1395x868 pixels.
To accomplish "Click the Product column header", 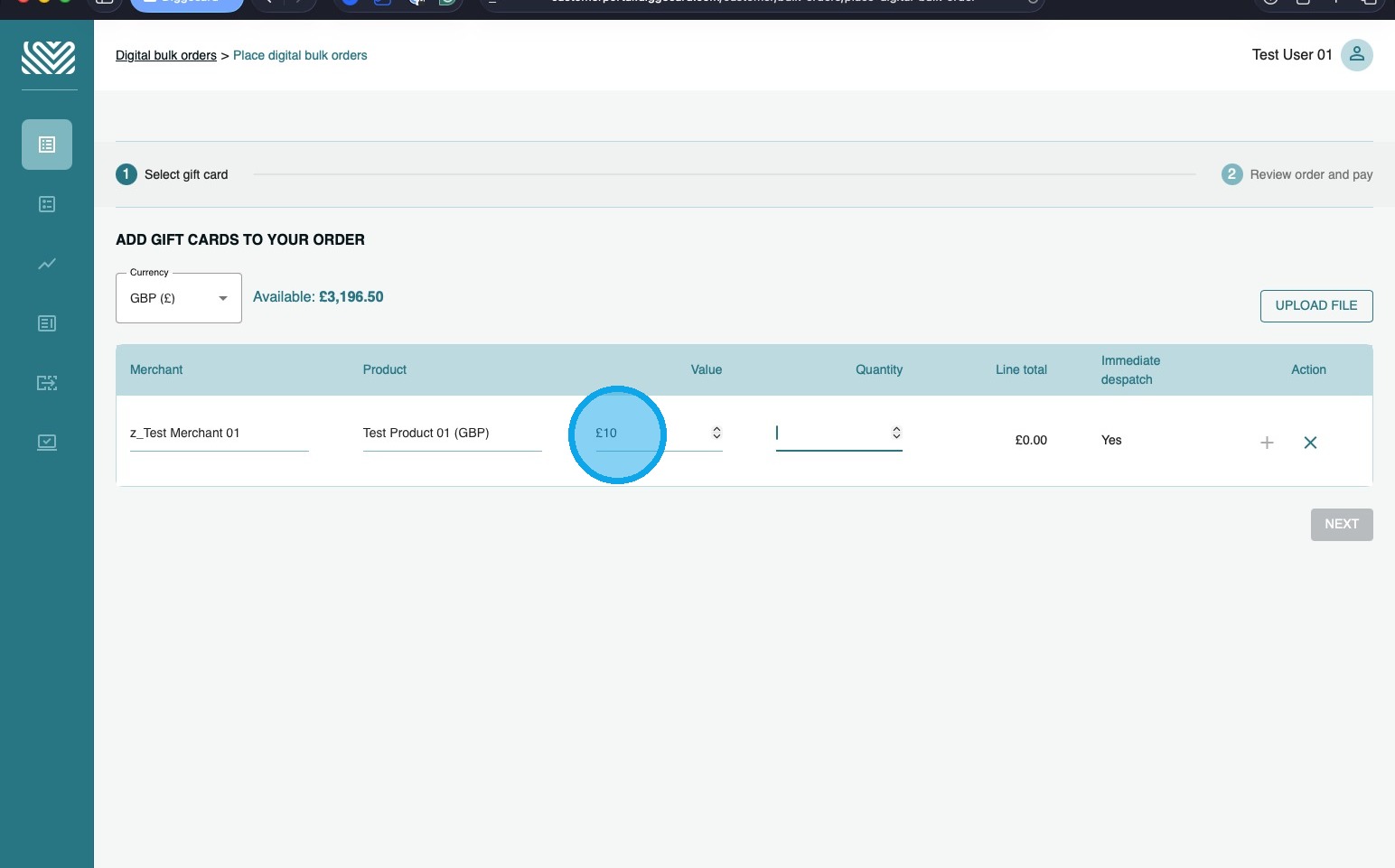I will tap(385, 369).
